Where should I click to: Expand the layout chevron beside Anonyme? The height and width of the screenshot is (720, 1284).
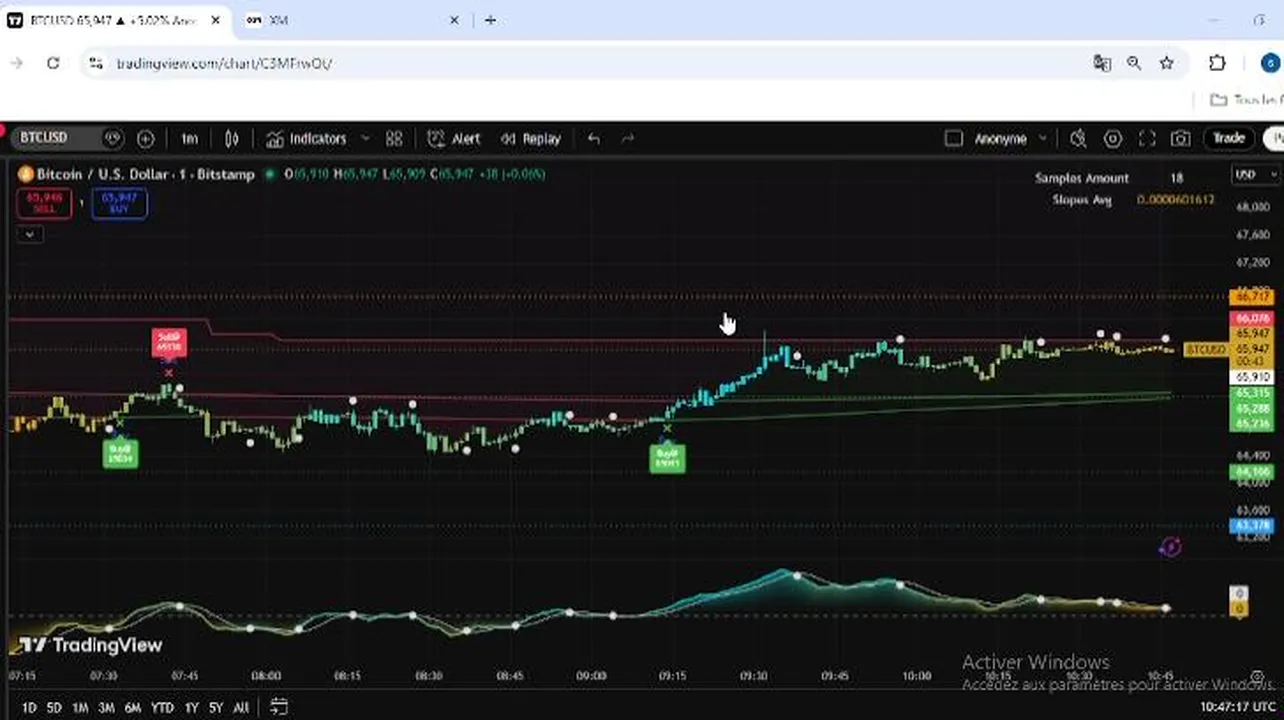pos(1043,139)
